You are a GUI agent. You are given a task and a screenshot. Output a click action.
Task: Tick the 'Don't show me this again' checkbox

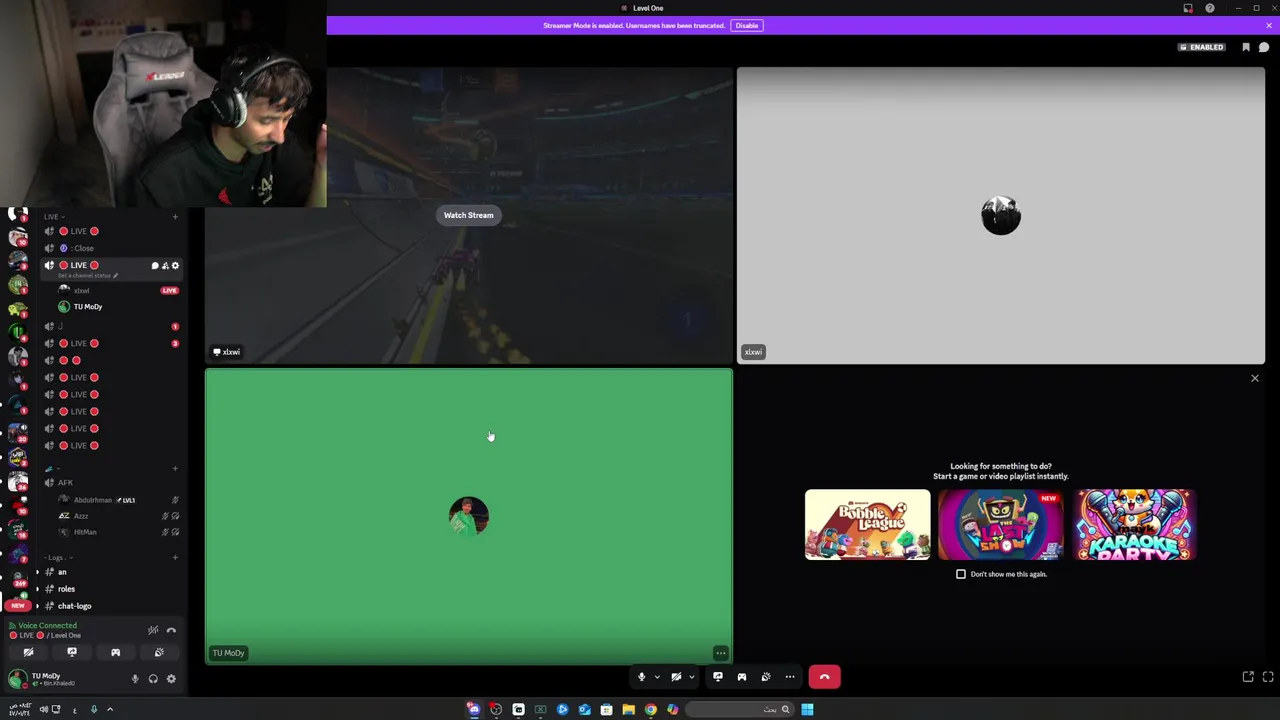tap(961, 574)
